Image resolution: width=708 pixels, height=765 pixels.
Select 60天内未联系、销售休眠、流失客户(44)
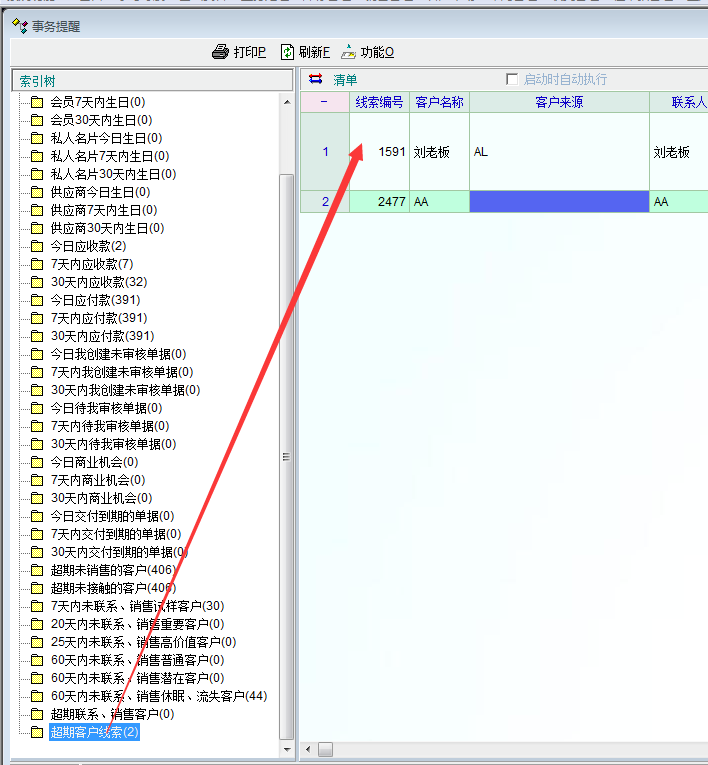click(x=158, y=696)
